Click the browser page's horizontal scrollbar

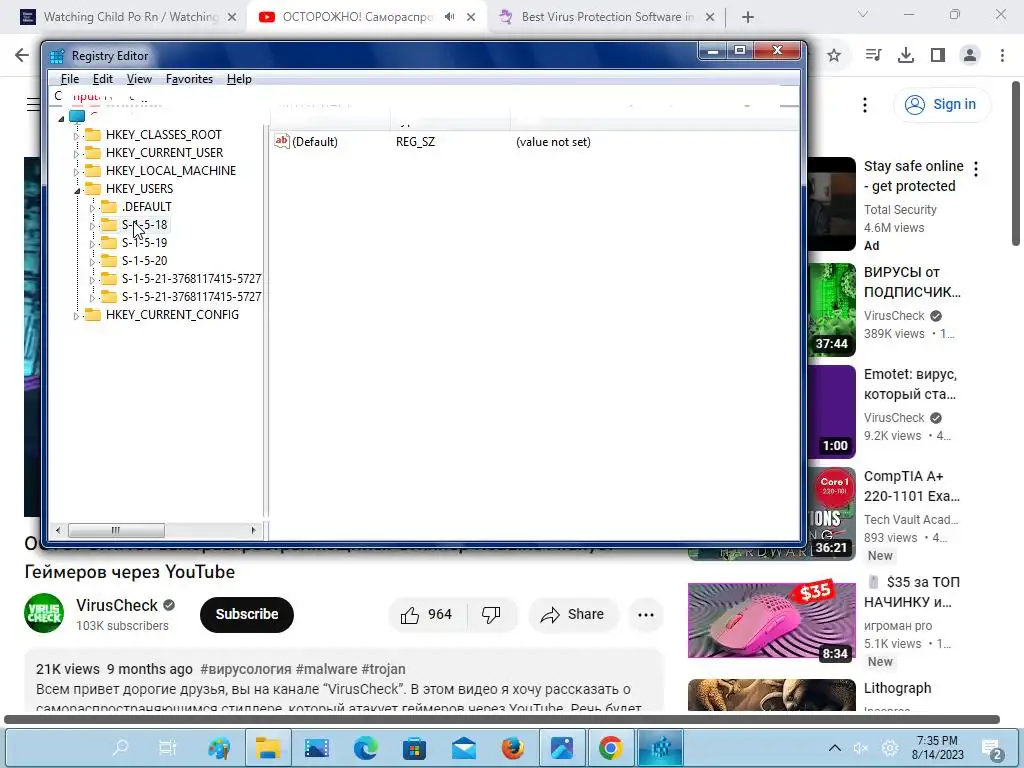click(x=502, y=719)
